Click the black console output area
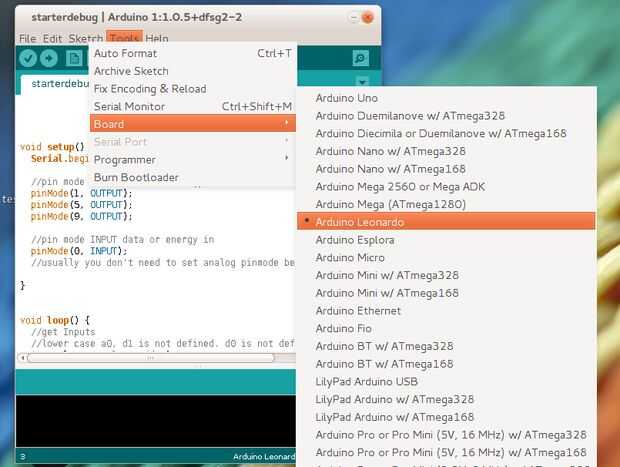620x467 pixels. (x=156, y=421)
